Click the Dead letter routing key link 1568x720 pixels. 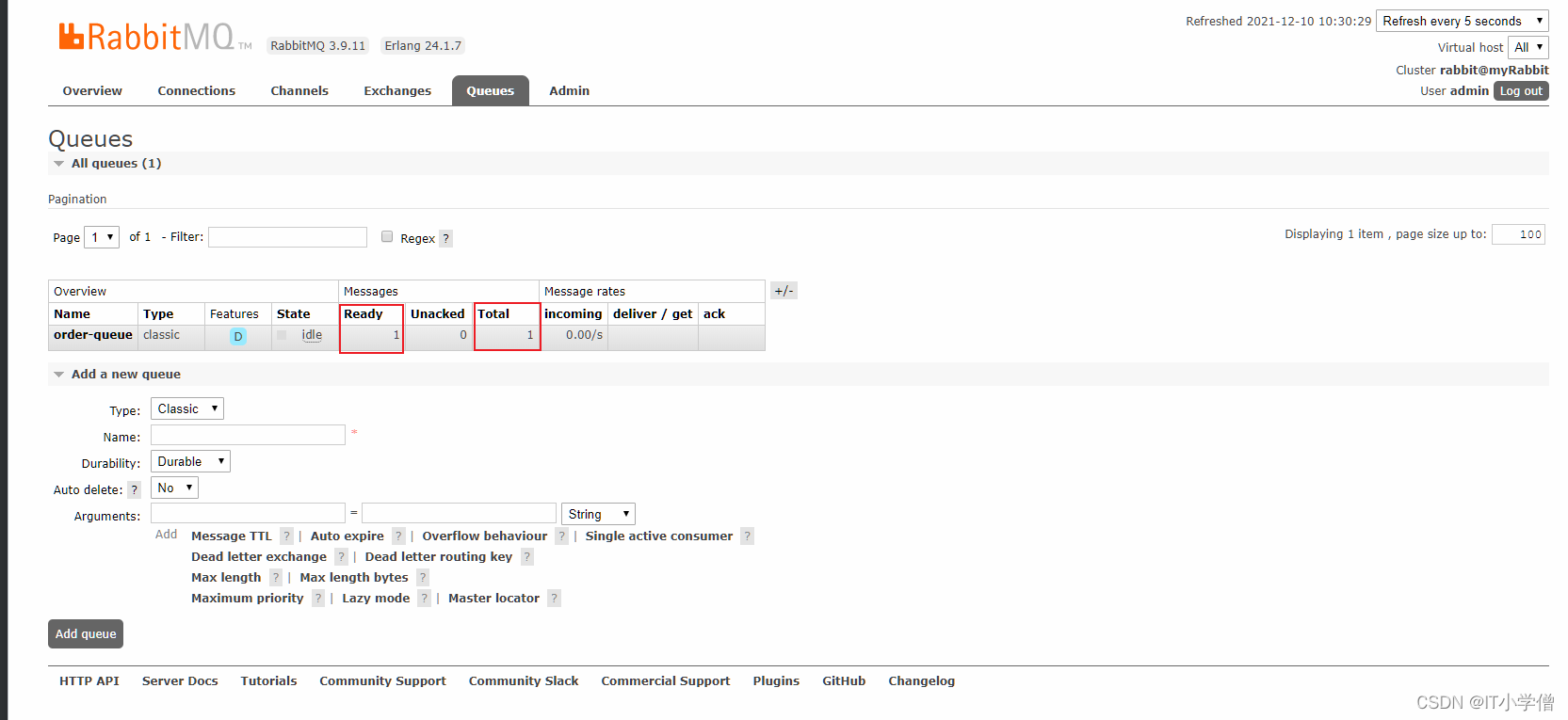click(x=439, y=557)
